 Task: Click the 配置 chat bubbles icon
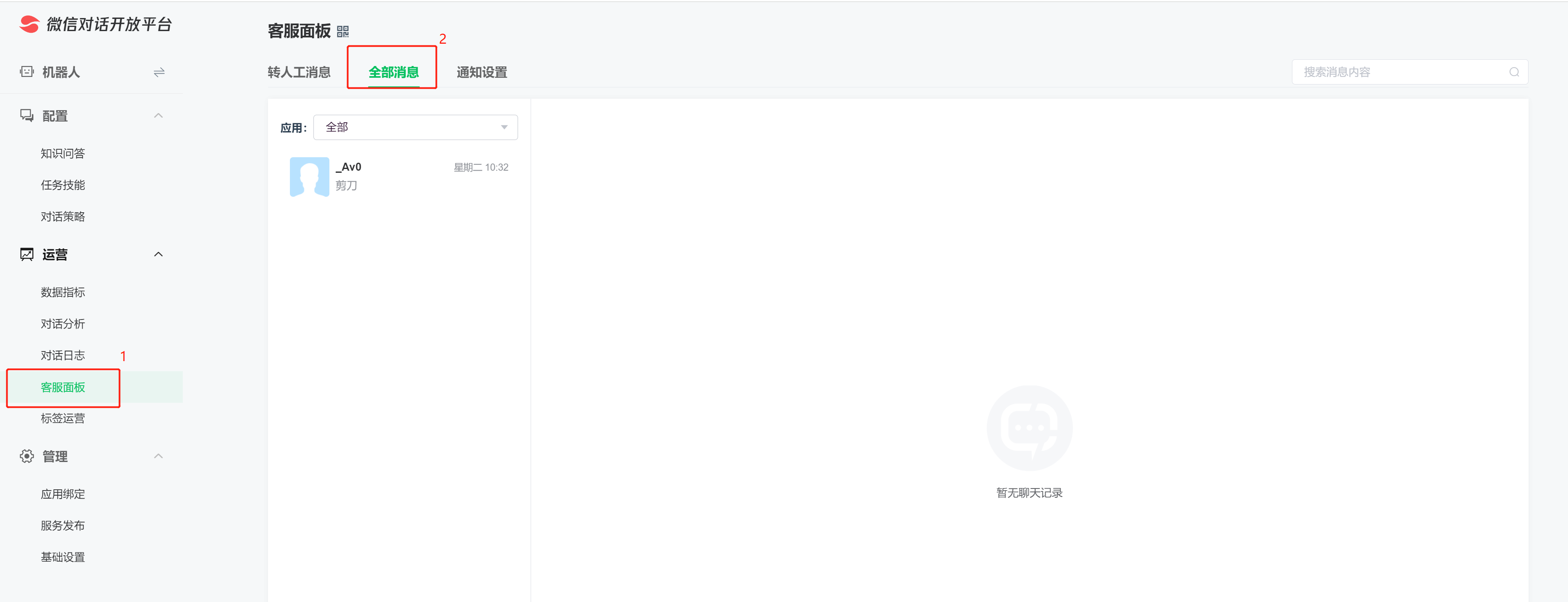click(x=27, y=116)
